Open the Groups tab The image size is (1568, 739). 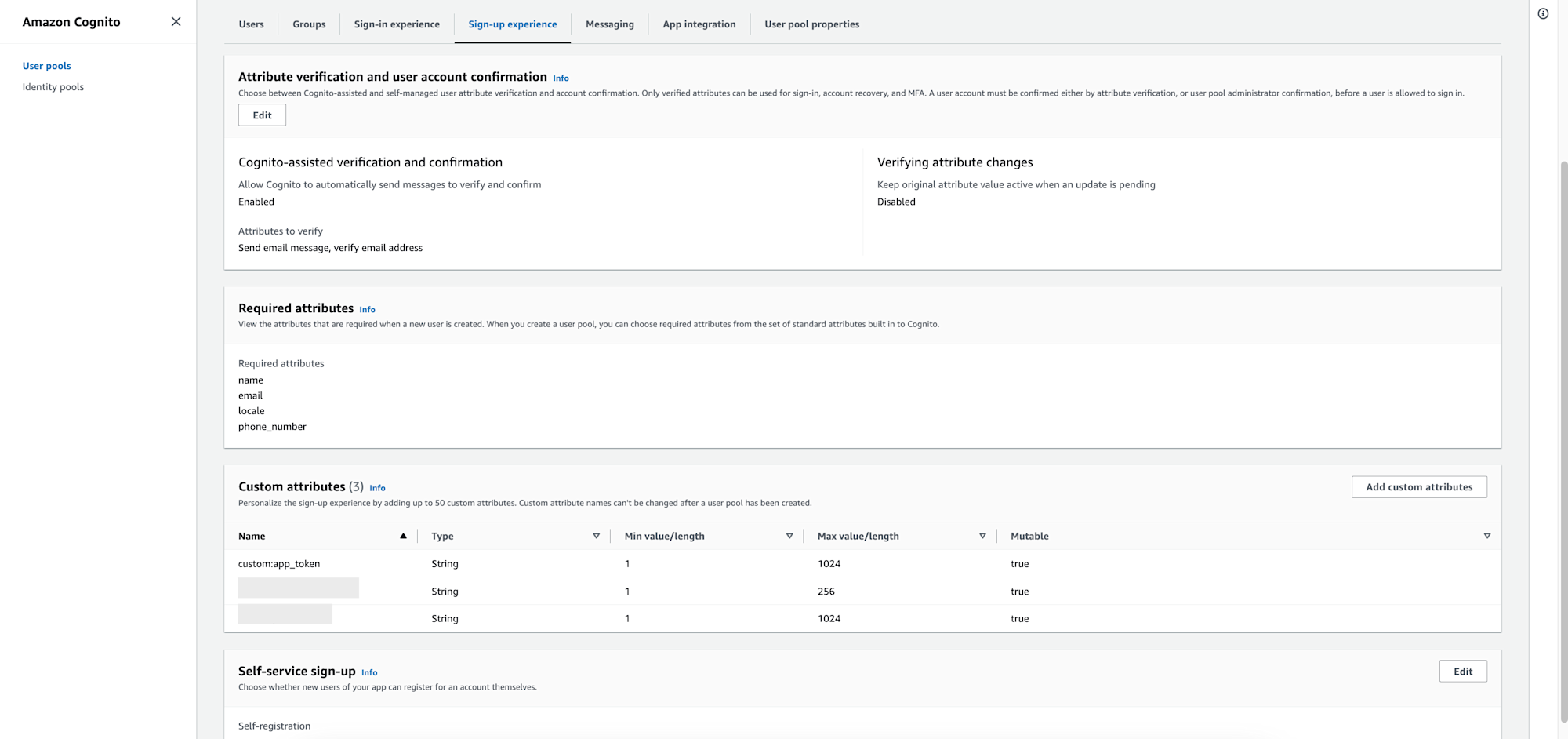point(308,24)
